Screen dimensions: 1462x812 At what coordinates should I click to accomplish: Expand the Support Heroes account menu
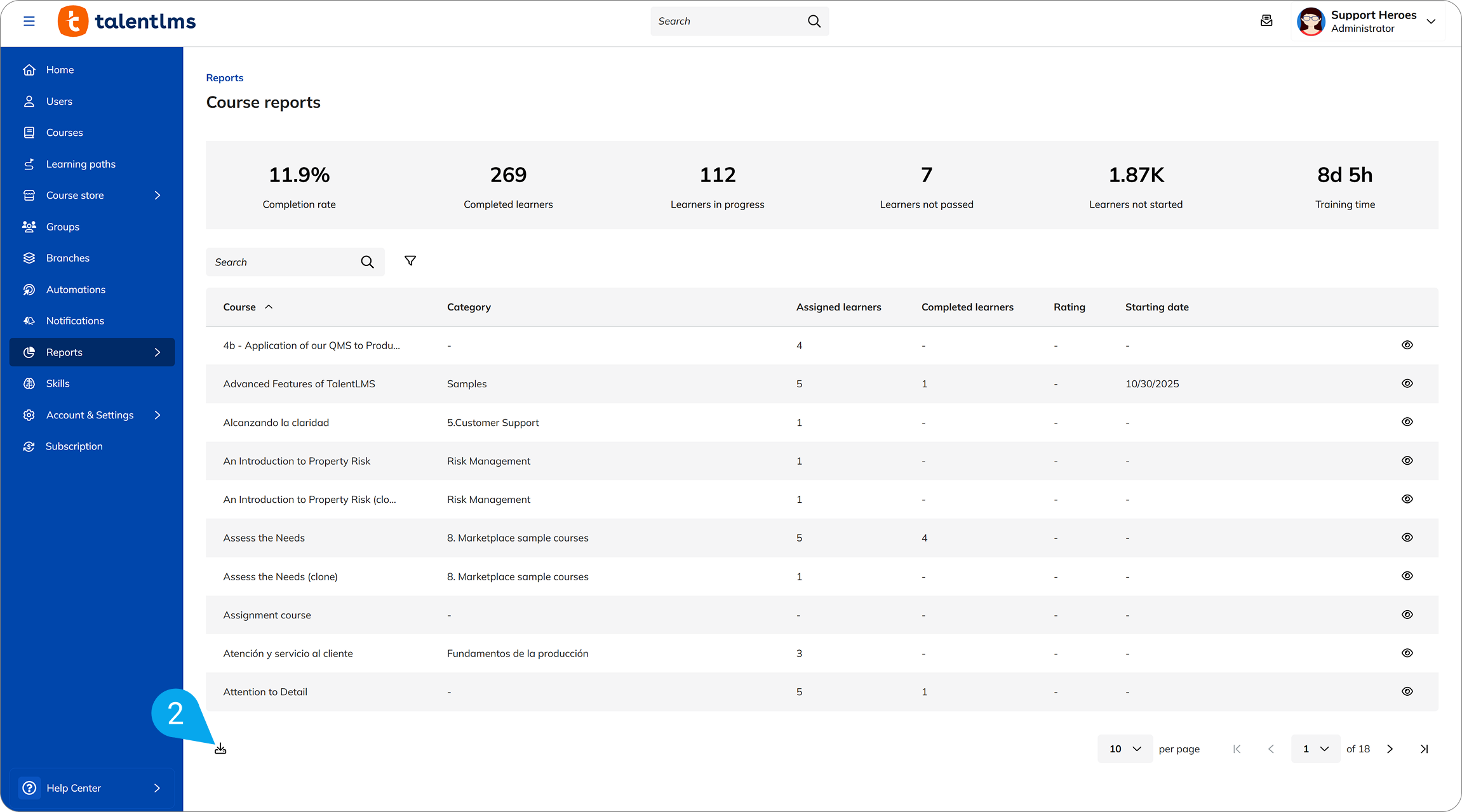[1431, 21]
